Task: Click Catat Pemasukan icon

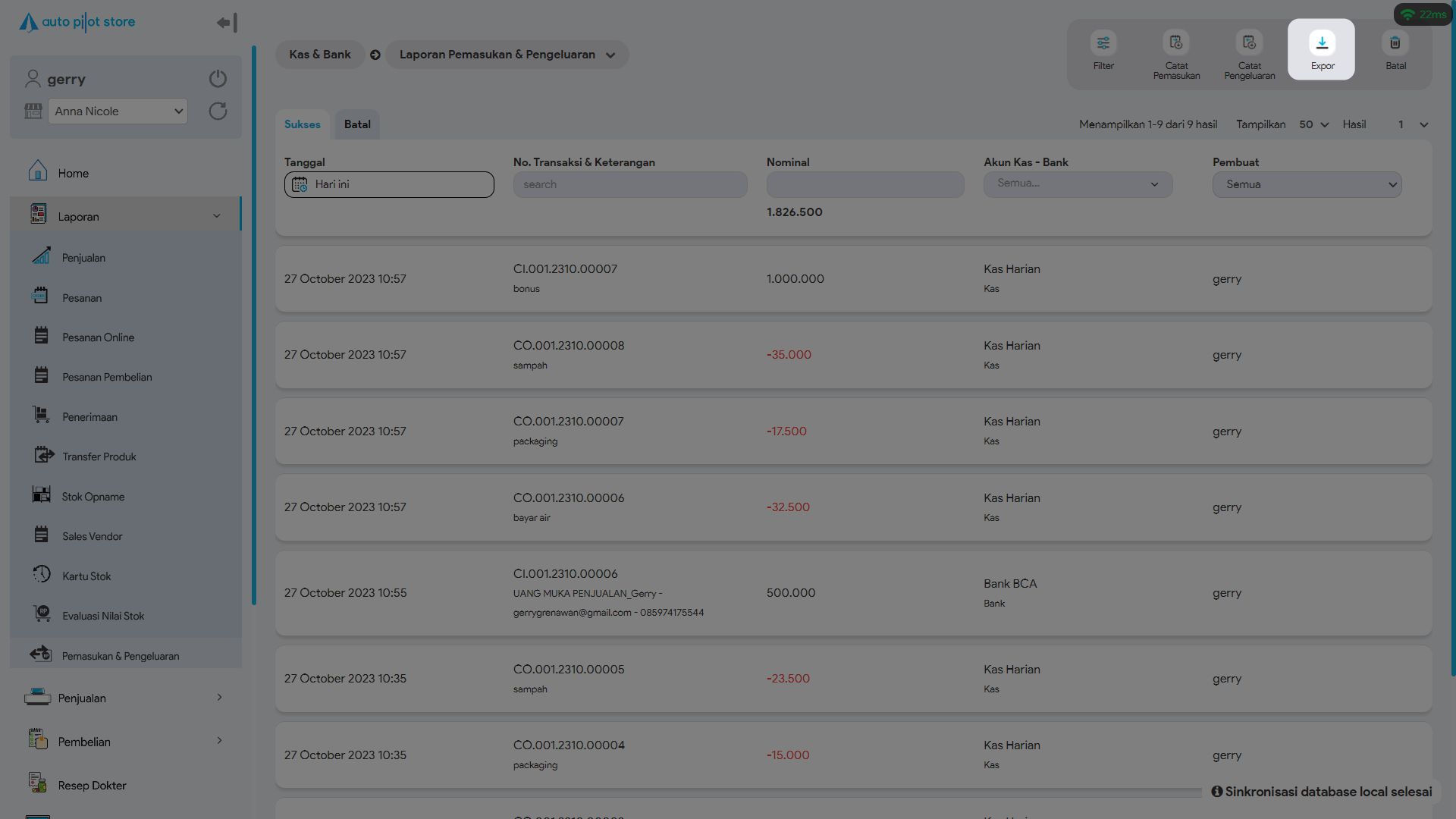Action: [x=1176, y=43]
